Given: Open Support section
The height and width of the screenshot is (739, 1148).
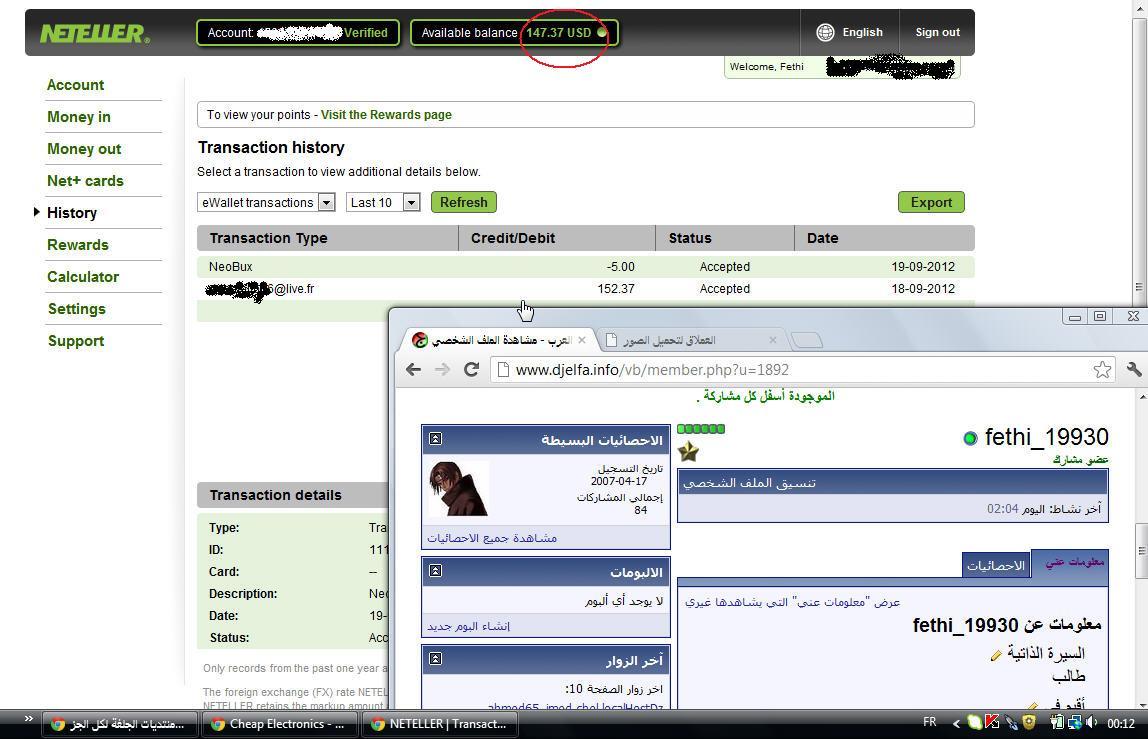Looking at the screenshot, I should pos(76,341).
